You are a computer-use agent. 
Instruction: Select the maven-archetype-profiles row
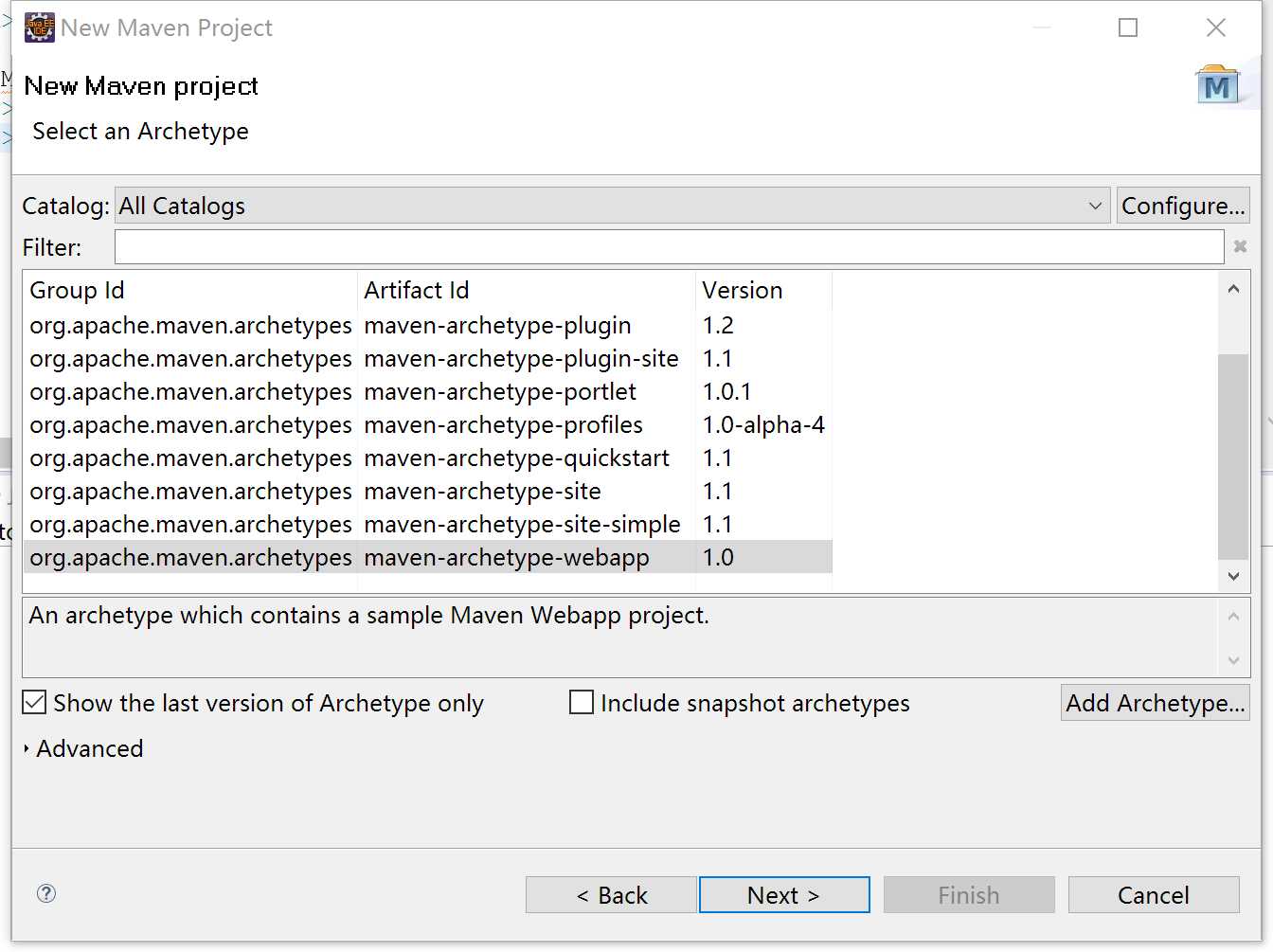click(x=428, y=424)
